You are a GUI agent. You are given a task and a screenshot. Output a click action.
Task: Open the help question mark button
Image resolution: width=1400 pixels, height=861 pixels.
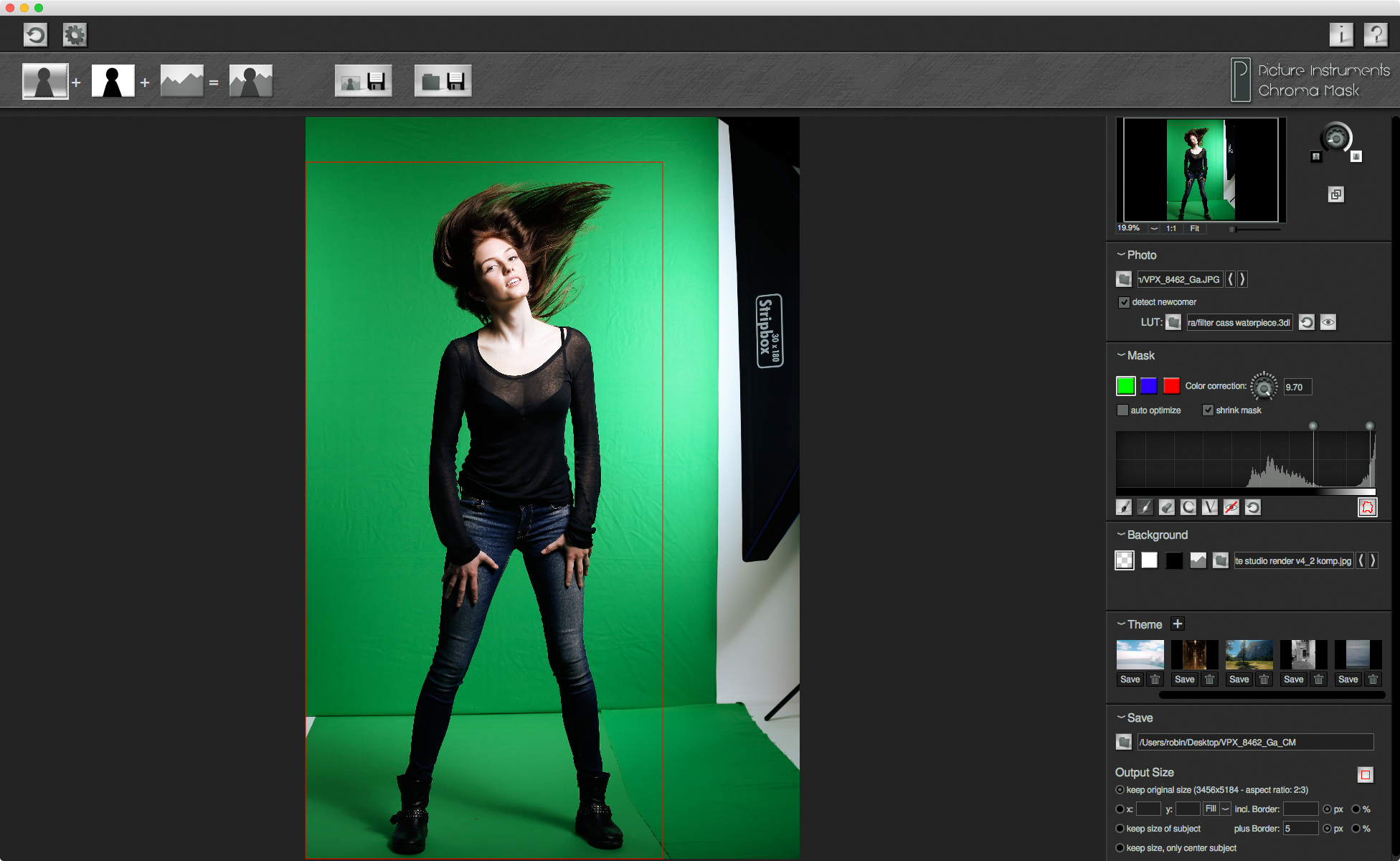click(x=1376, y=34)
